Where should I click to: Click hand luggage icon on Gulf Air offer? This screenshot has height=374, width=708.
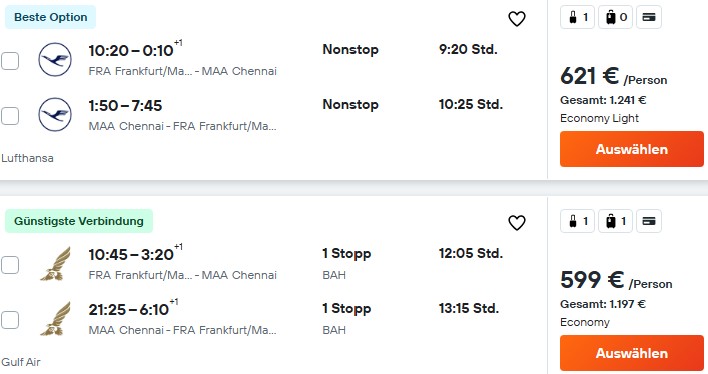578,221
